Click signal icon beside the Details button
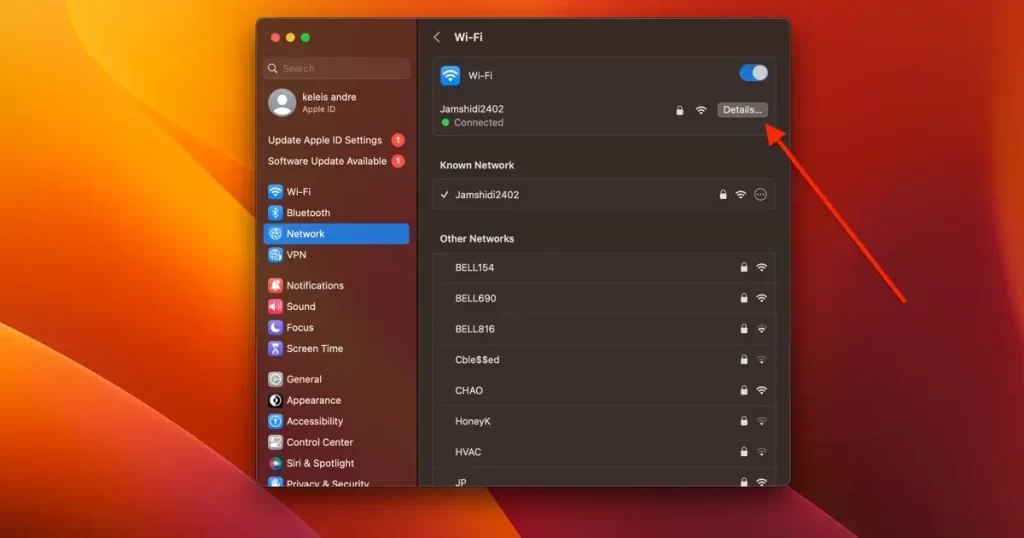Screen dimensions: 1024x538 click(x=701, y=110)
